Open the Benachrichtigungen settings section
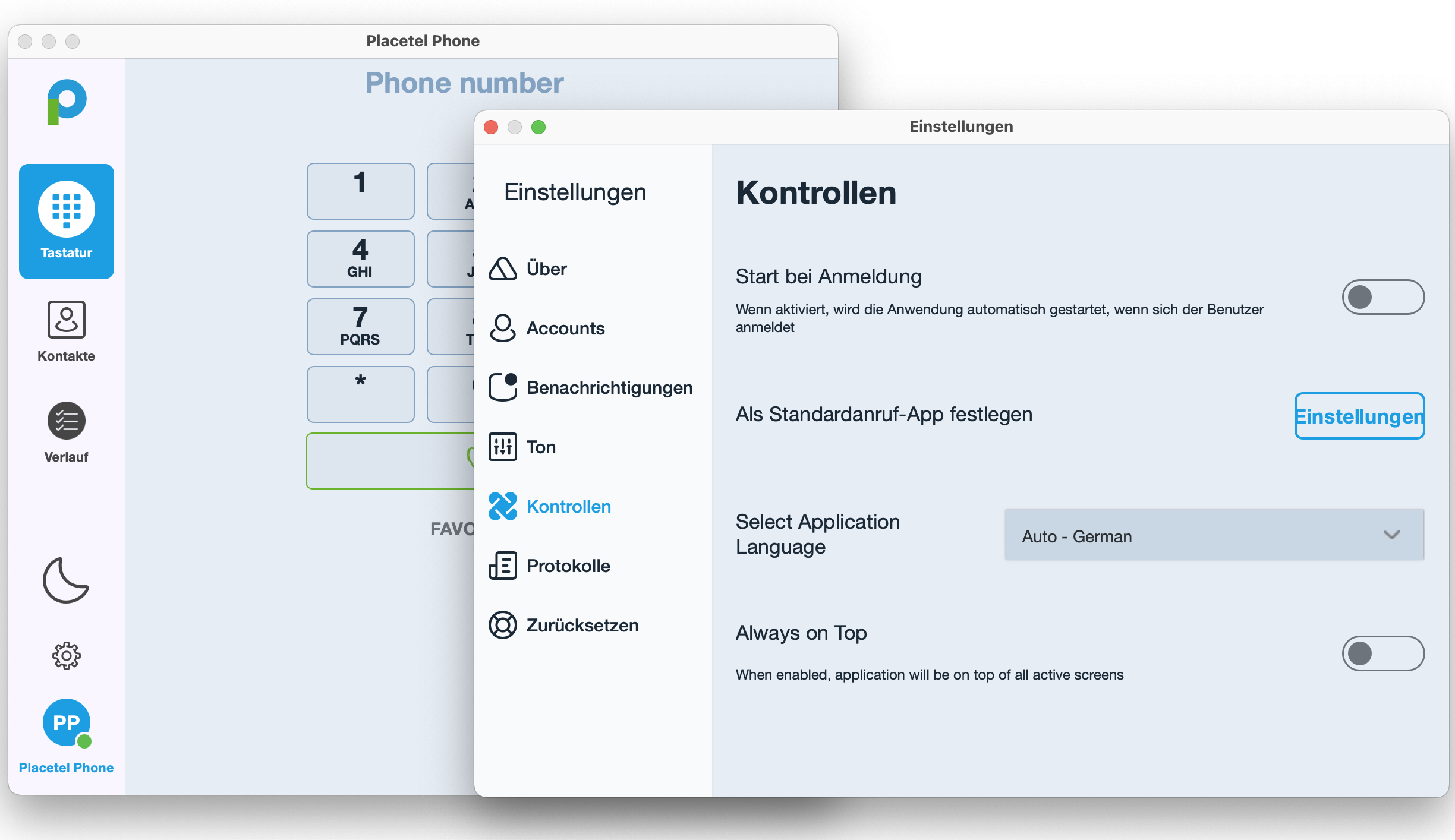Screen dimensions: 1455x840 pos(609,387)
